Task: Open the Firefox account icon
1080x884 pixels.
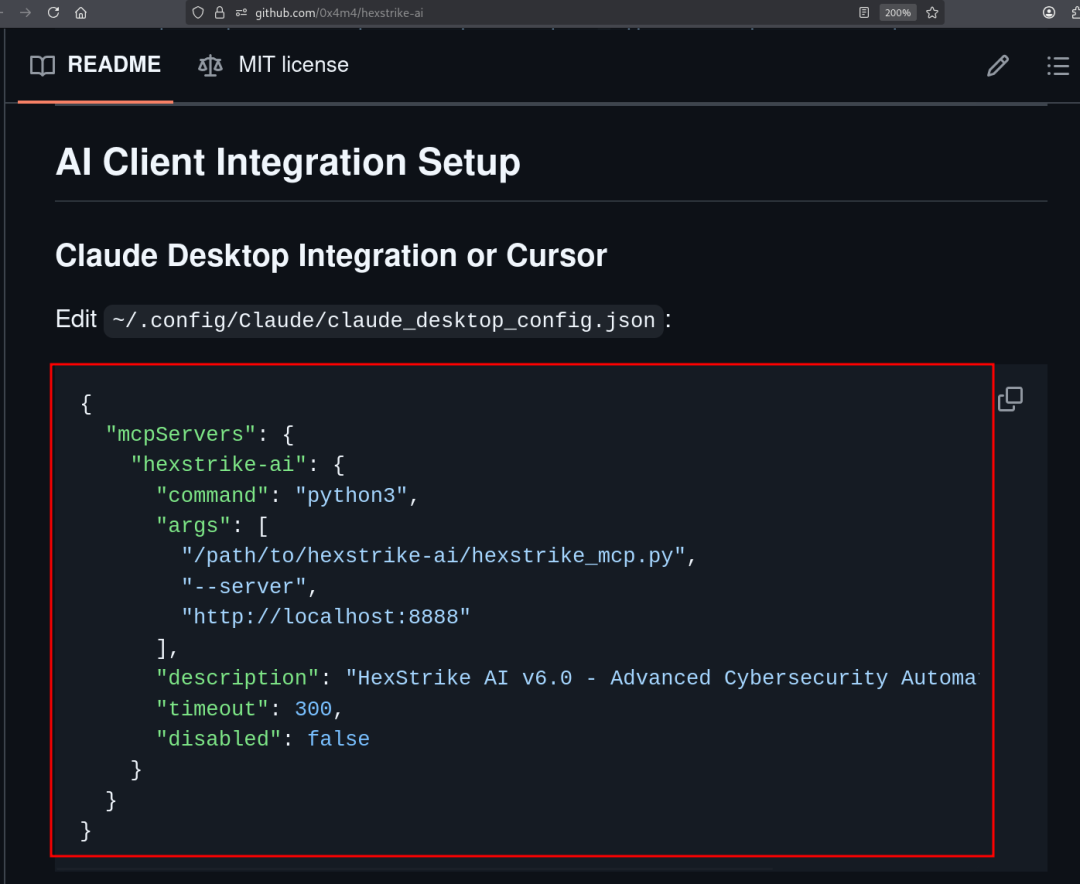Action: point(1049,12)
